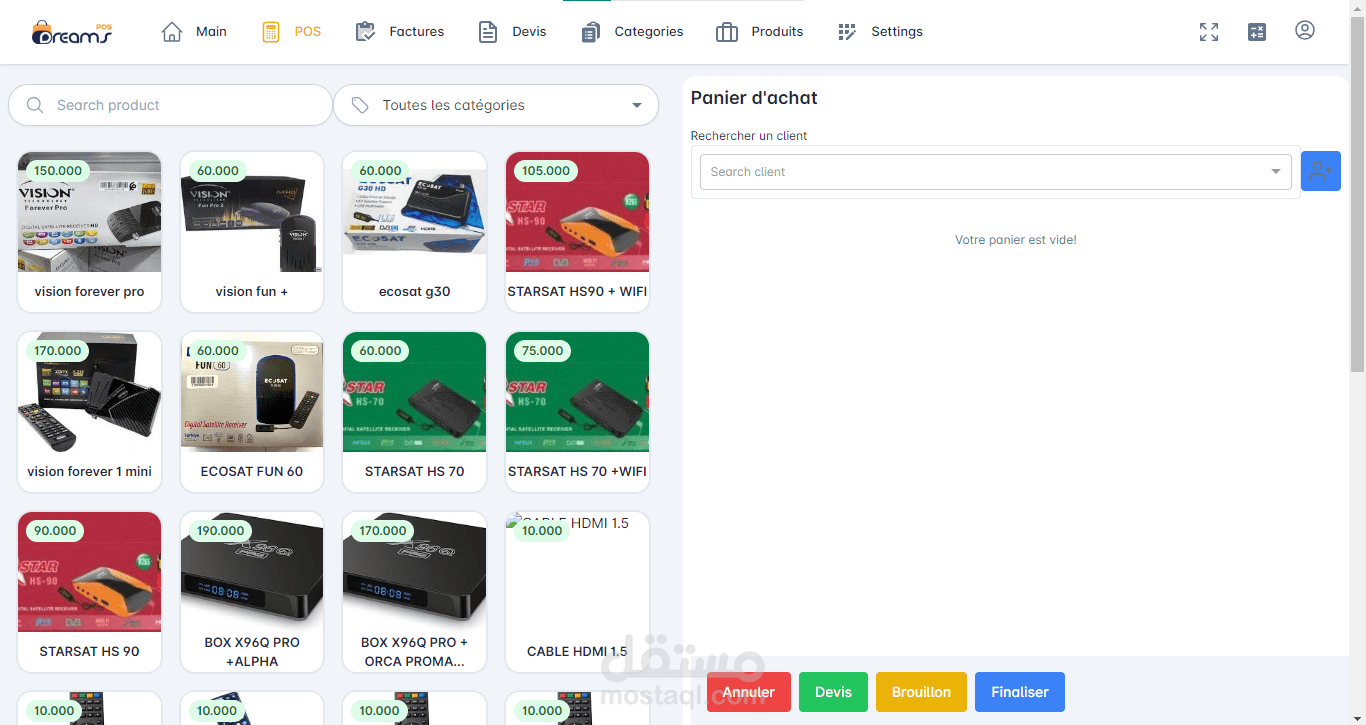Image resolution: width=1366 pixels, height=725 pixels.
Task: Click the blue add client button
Action: (x=1321, y=171)
